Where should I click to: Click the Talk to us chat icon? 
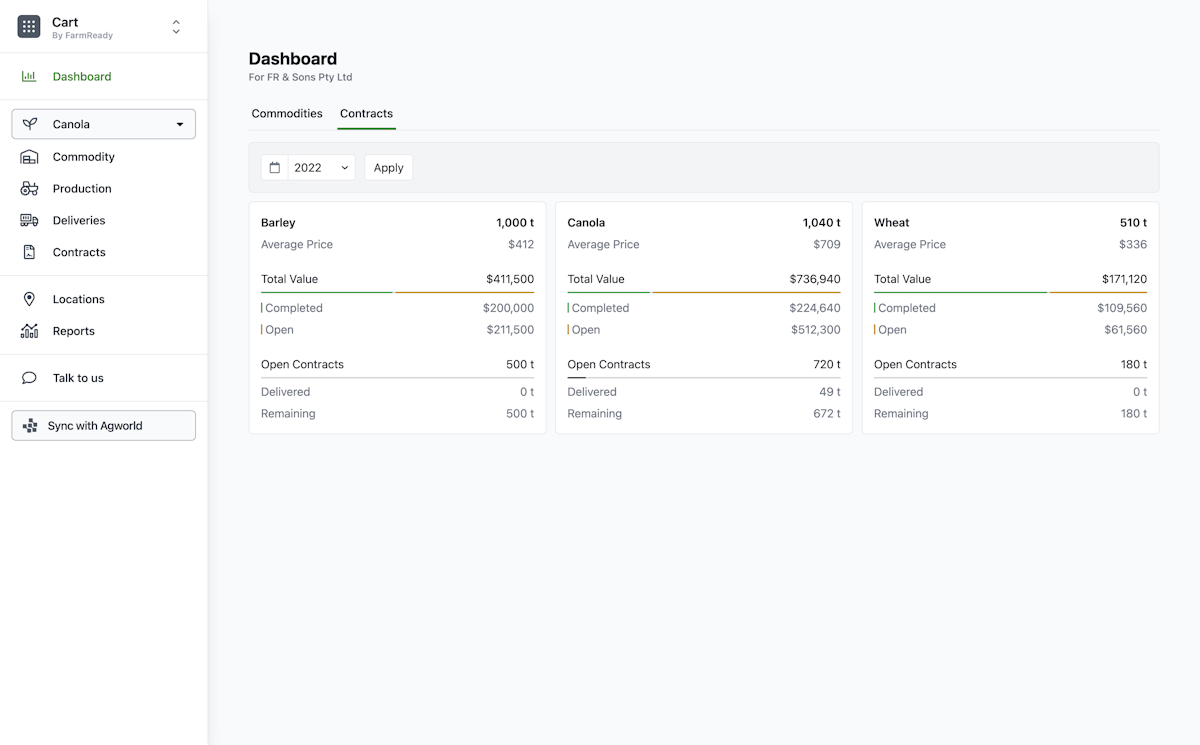coord(29,378)
